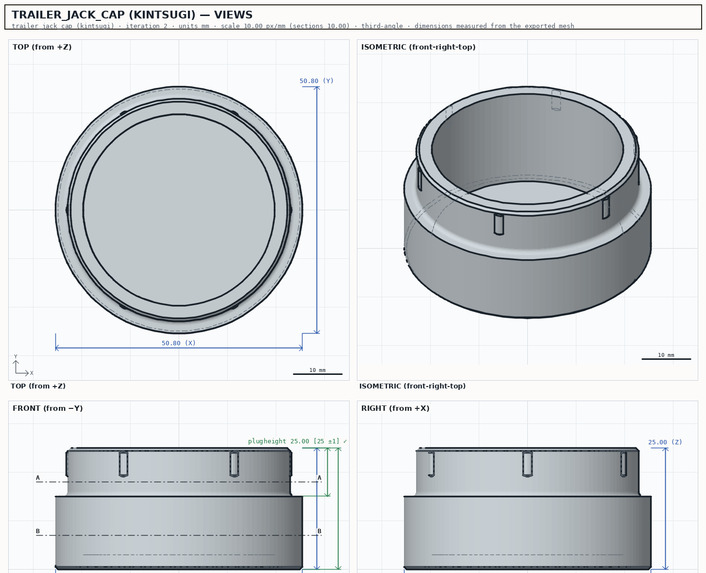Select the isometric shaded cap rendering

[527, 202]
